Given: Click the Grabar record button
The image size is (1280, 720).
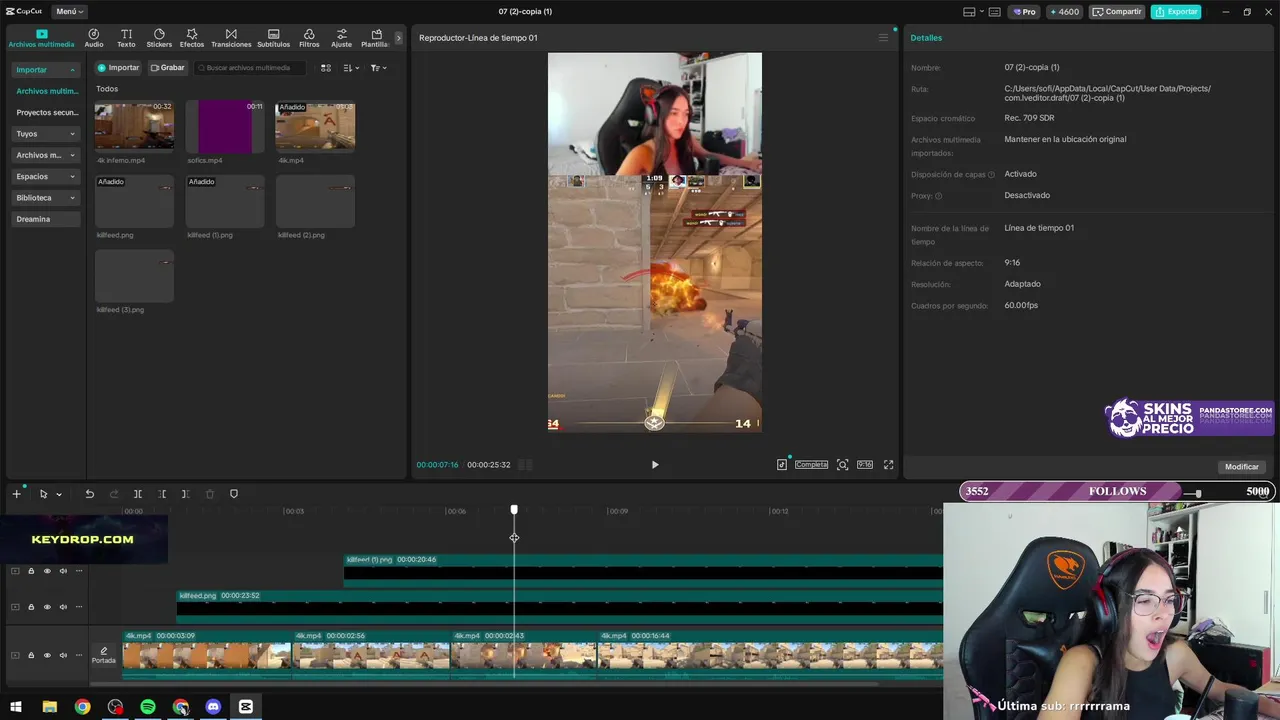Looking at the screenshot, I should (x=168, y=68).
